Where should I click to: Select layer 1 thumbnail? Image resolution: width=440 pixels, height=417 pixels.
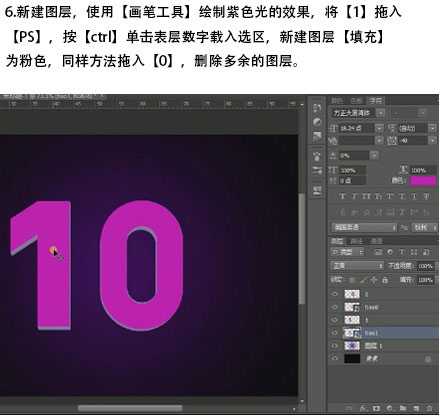[352, 320]
